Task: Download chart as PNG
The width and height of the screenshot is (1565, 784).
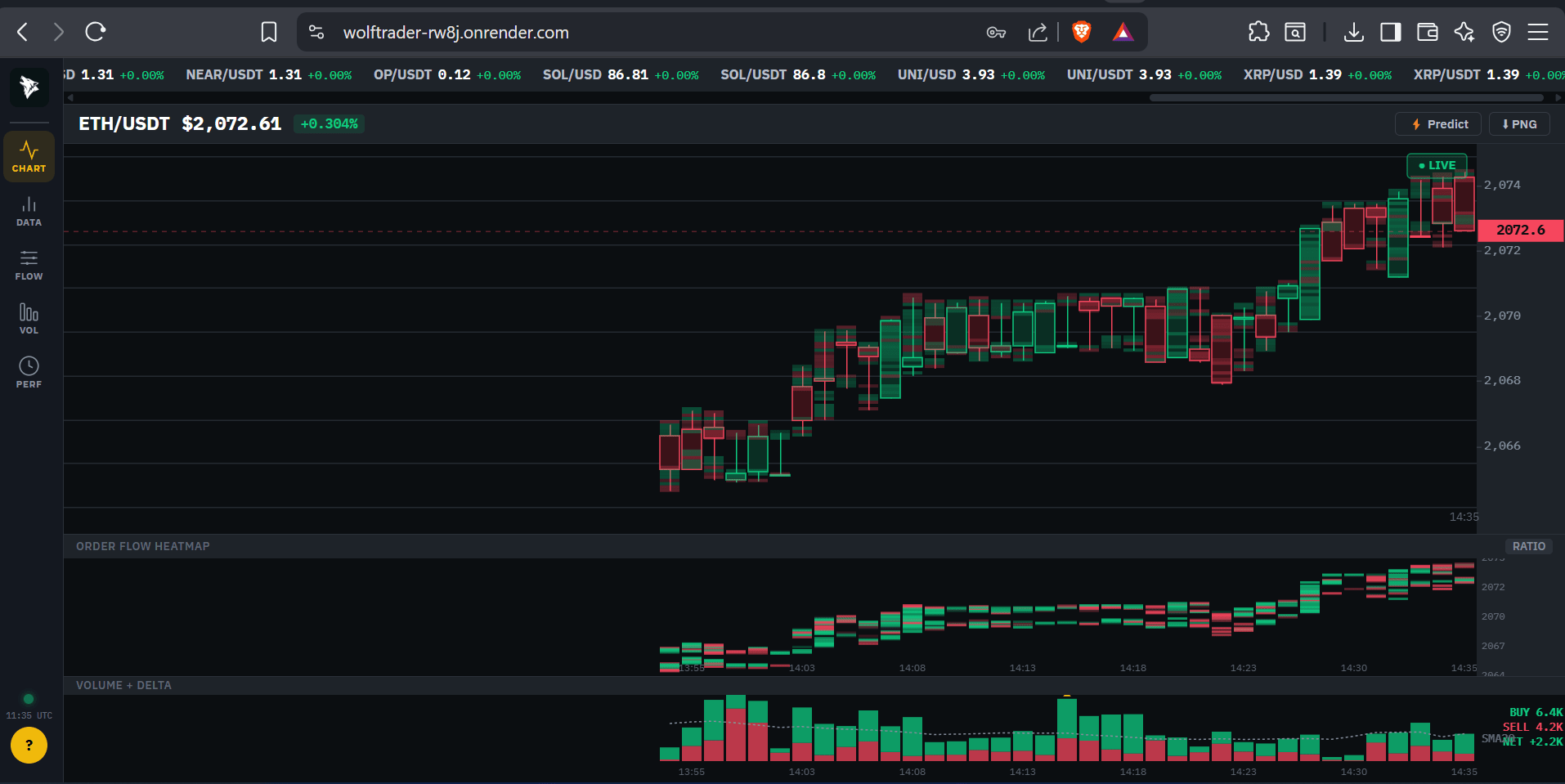Action: pyautogui.click(x=1518, y=123)
